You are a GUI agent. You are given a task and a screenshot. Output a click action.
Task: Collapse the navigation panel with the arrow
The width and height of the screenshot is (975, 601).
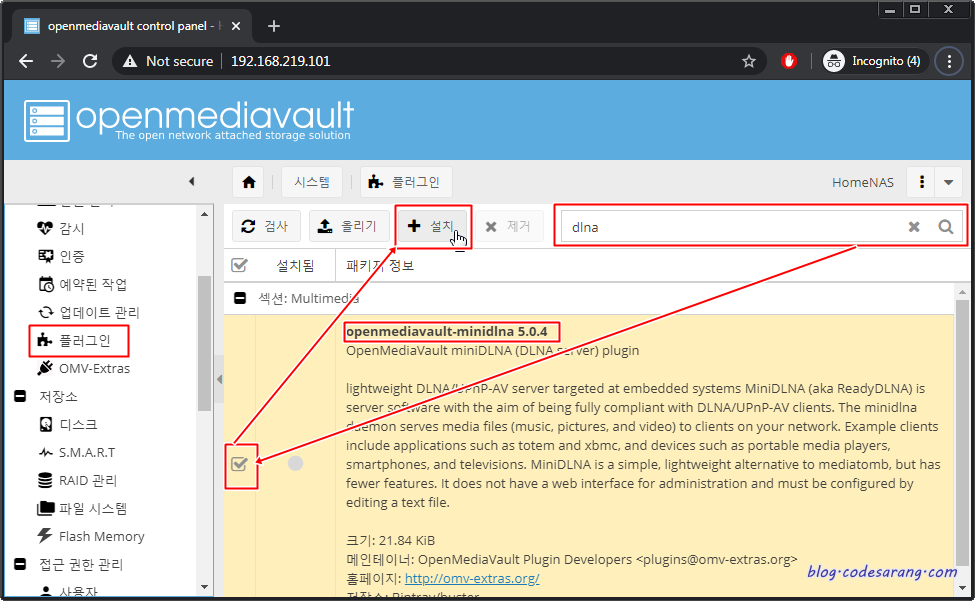[x=192, y=181]
